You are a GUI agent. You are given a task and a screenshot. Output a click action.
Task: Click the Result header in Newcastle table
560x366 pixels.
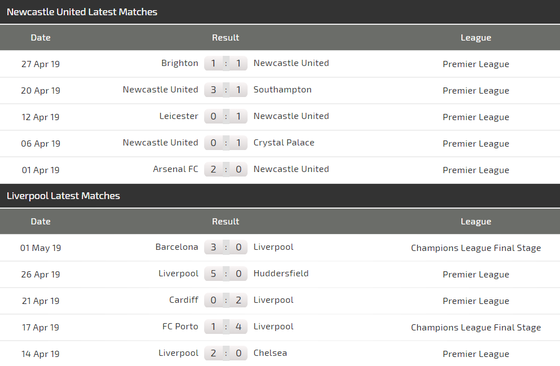(225, 37)
